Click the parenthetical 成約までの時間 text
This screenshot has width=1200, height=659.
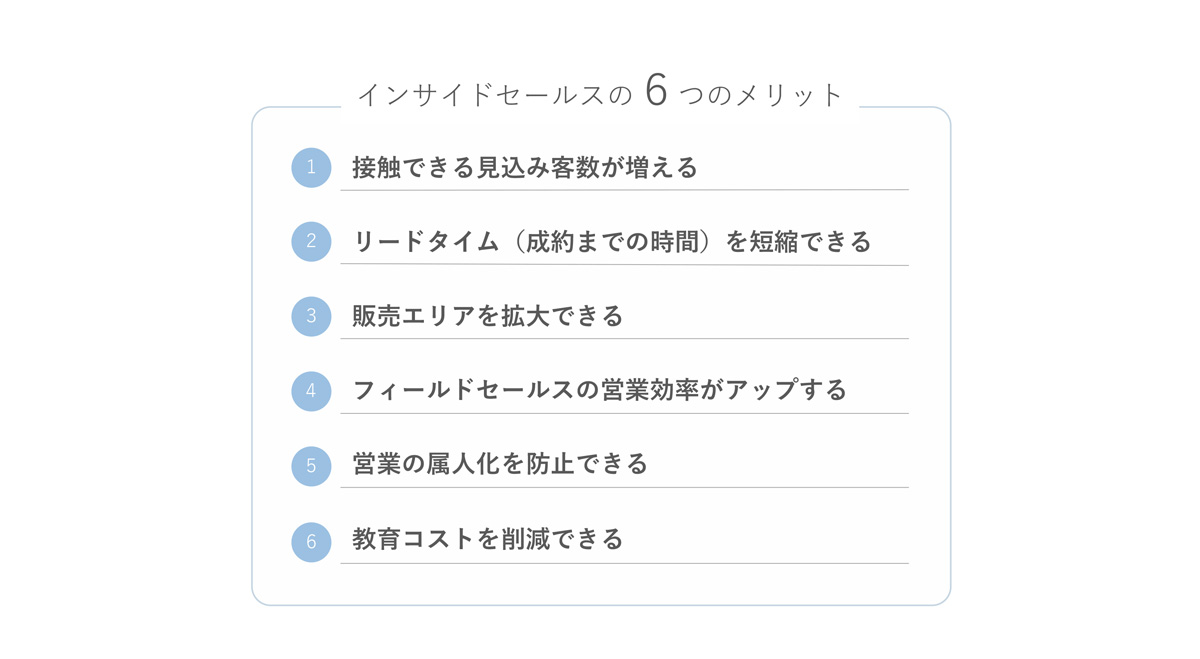click(611, 242)
